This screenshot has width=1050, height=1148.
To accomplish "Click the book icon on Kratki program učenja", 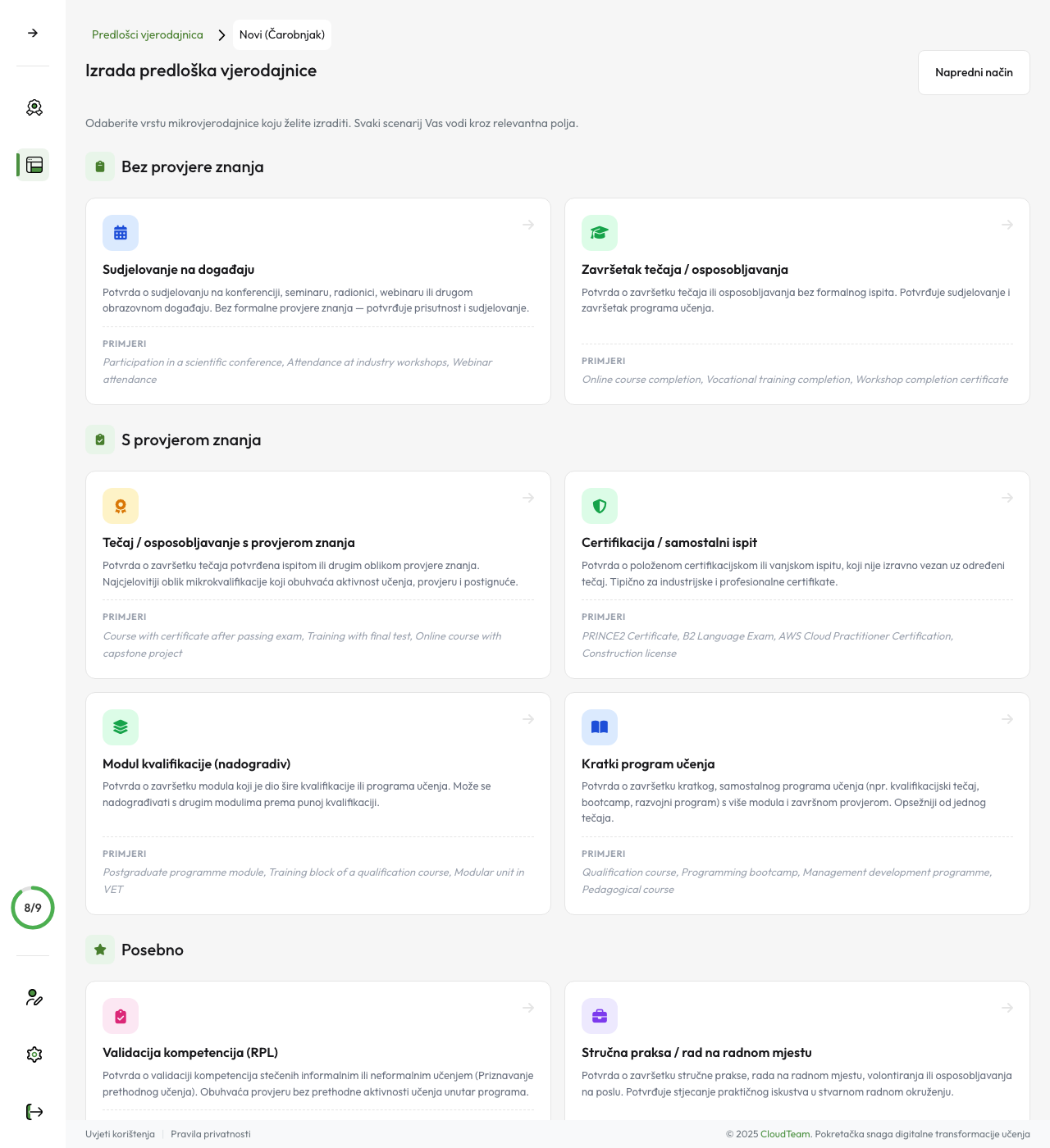I will pos(600,727).
